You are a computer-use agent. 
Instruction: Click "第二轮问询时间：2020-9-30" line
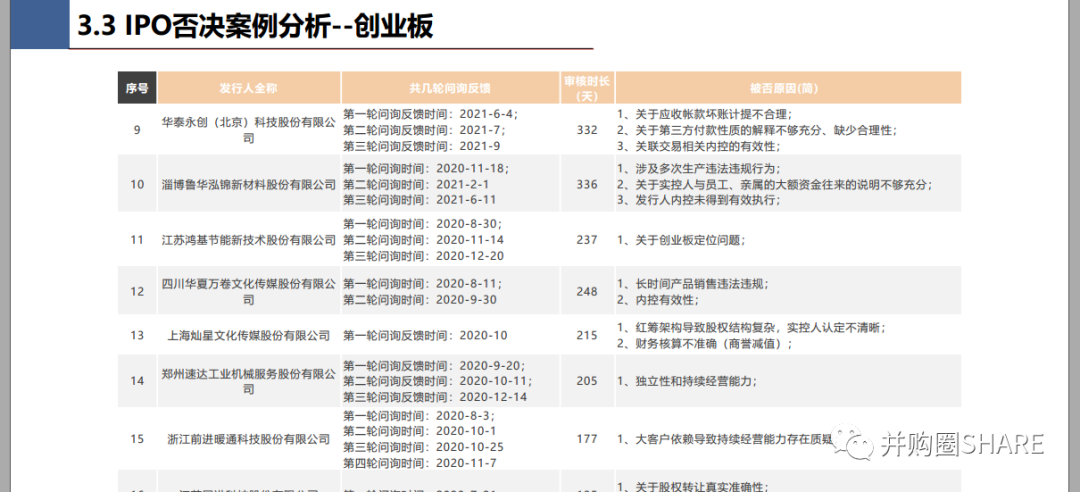[x=419, y=299]
